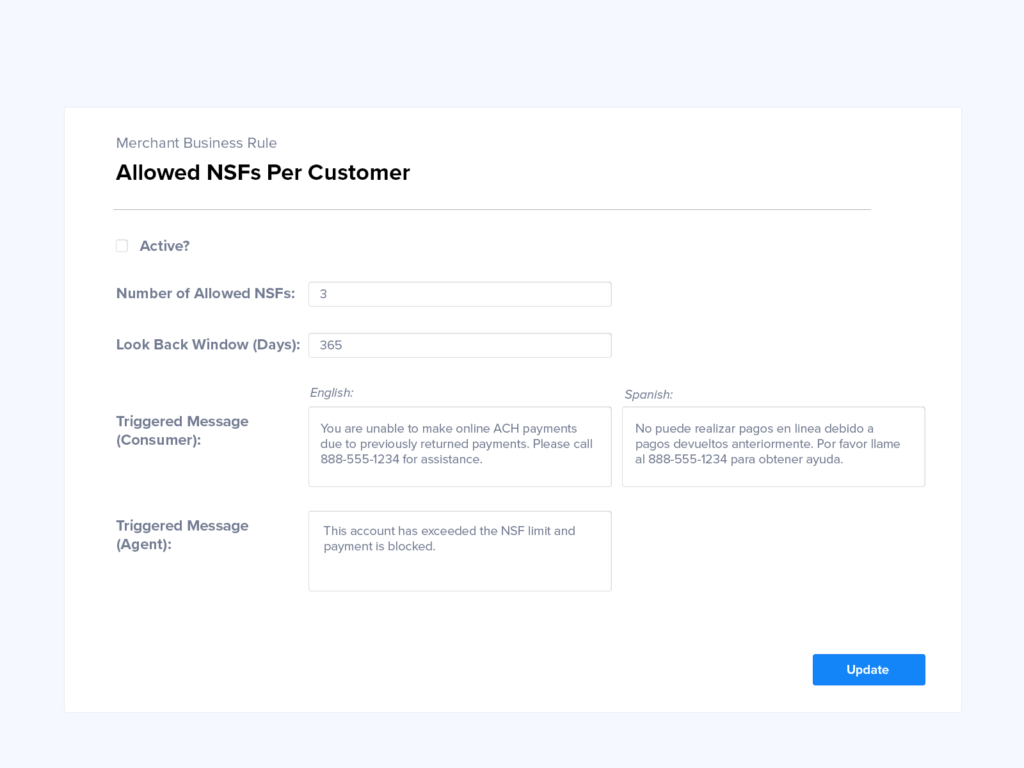Select the "Merchant Business Rule" text
The image size is (1024, 768).
coord(196,143)
